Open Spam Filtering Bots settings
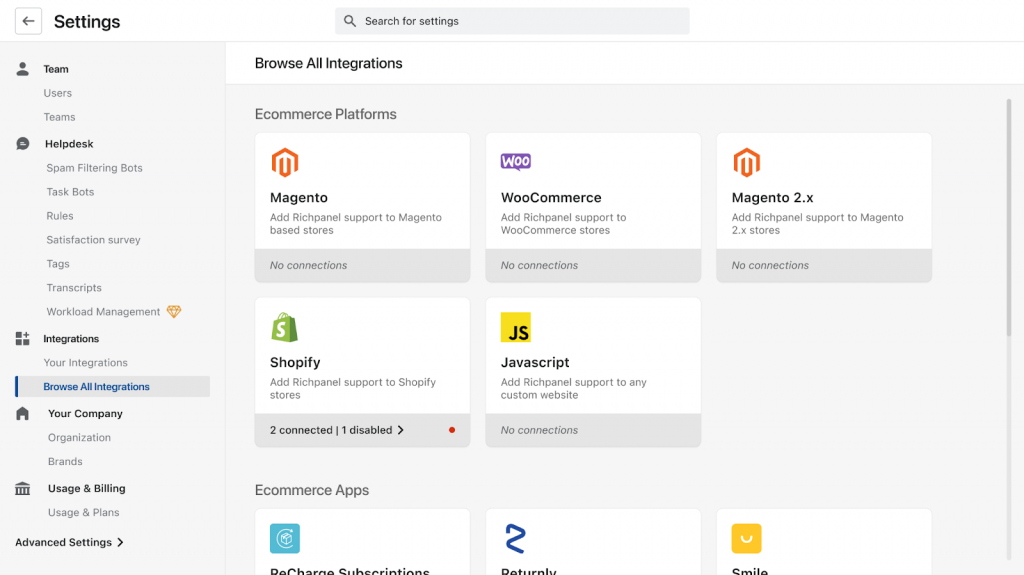Image resolution: width=1024 pixels, height=575 pixels. pyautogui.click(x=94, y=168)
